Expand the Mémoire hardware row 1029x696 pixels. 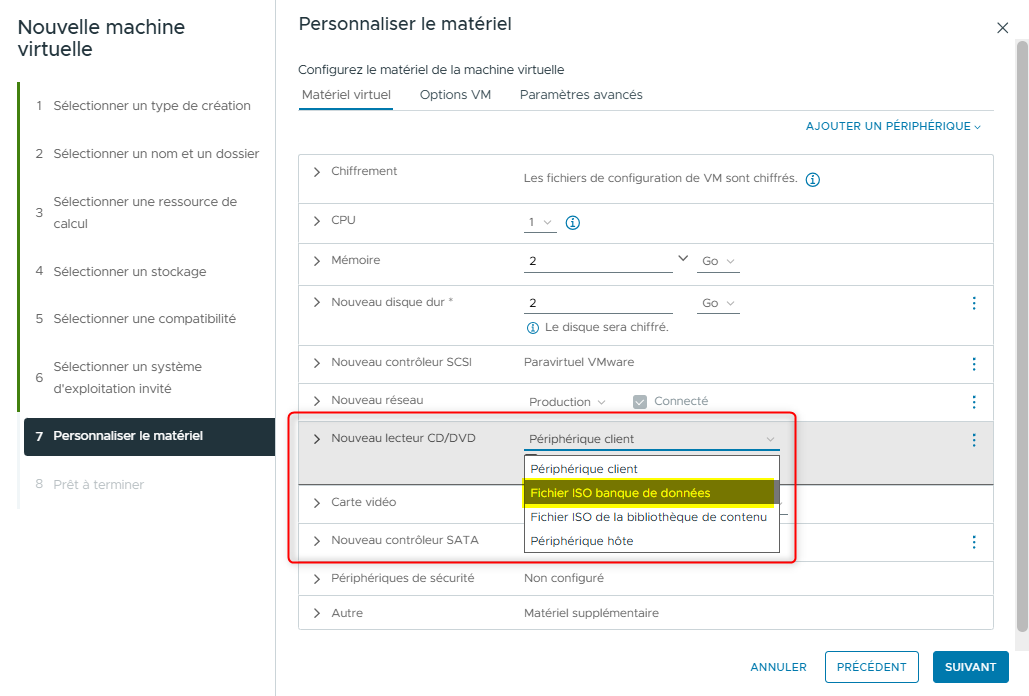(317, 261)
